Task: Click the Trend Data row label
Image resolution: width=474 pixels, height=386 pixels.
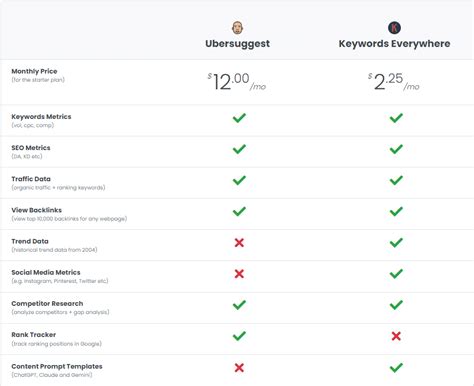Action: pyautogui.click(x=30, y=241)
